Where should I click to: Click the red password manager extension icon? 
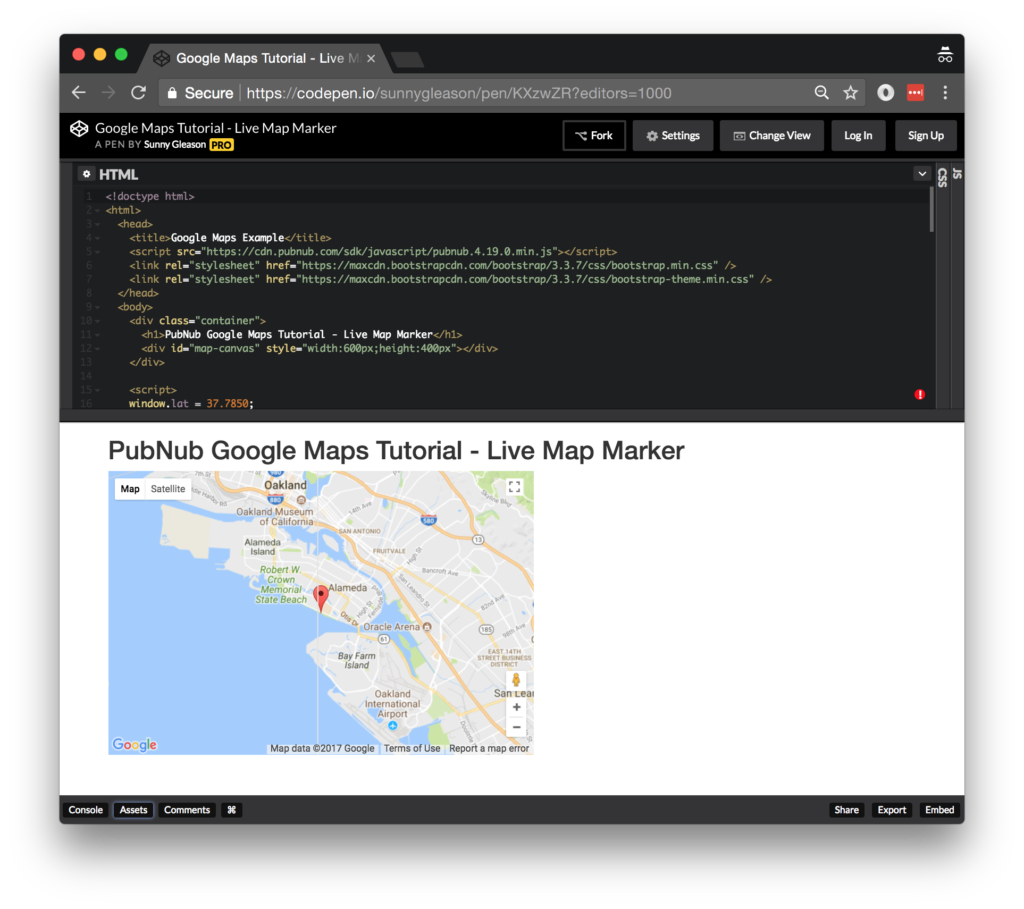pyautogui.click(x=916, y=93)
